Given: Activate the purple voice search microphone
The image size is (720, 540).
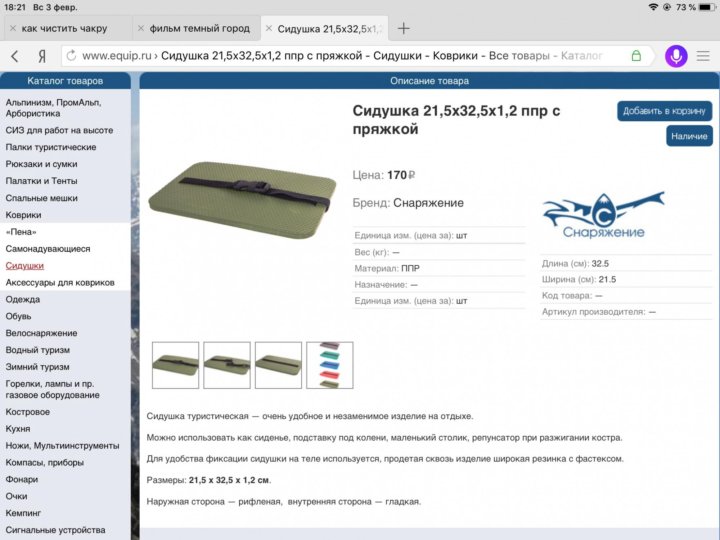Looking at the screenshot, I should (676, 56).
